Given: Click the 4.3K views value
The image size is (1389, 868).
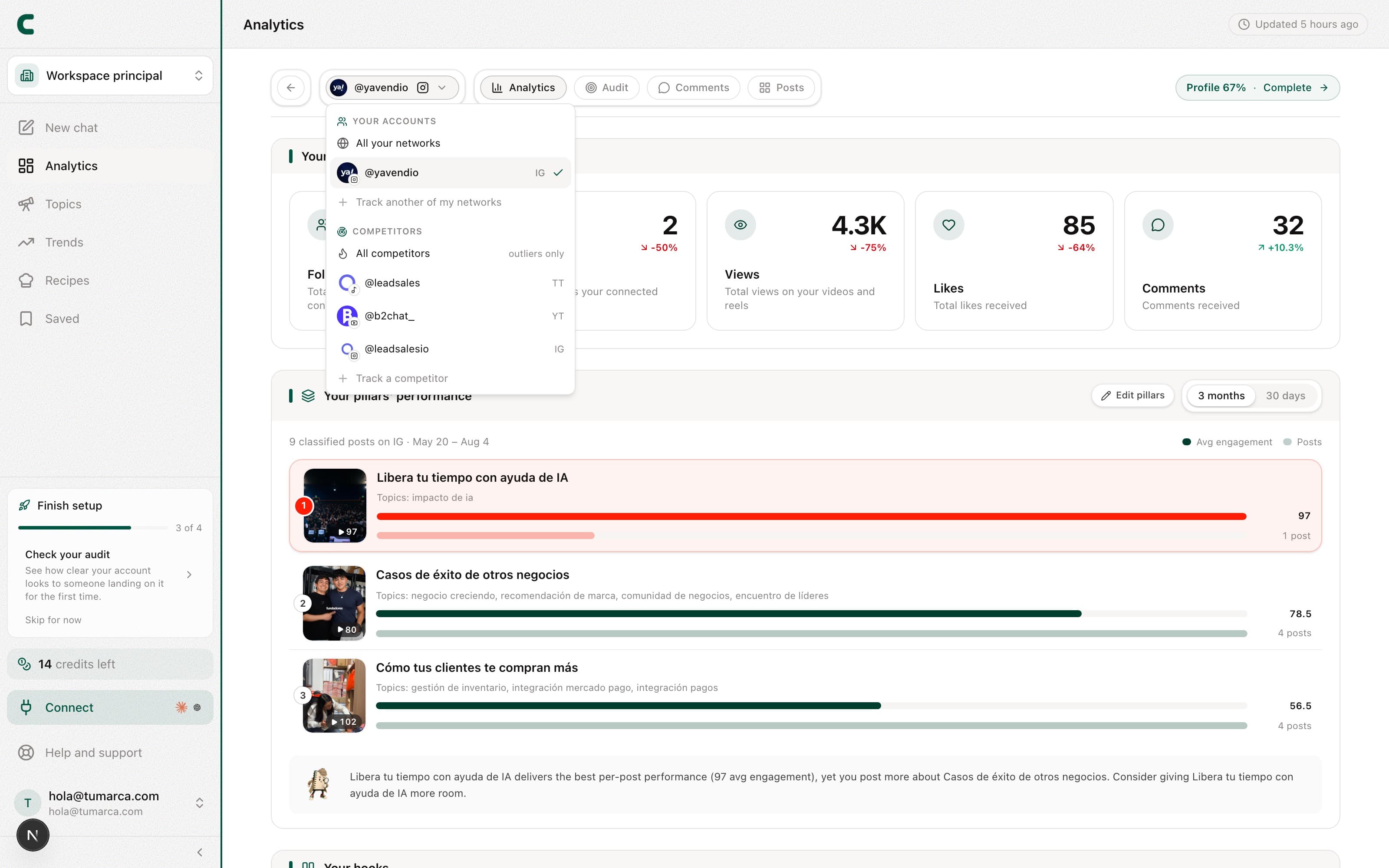Looking at the screenshot, I should (x=859, y=225).
